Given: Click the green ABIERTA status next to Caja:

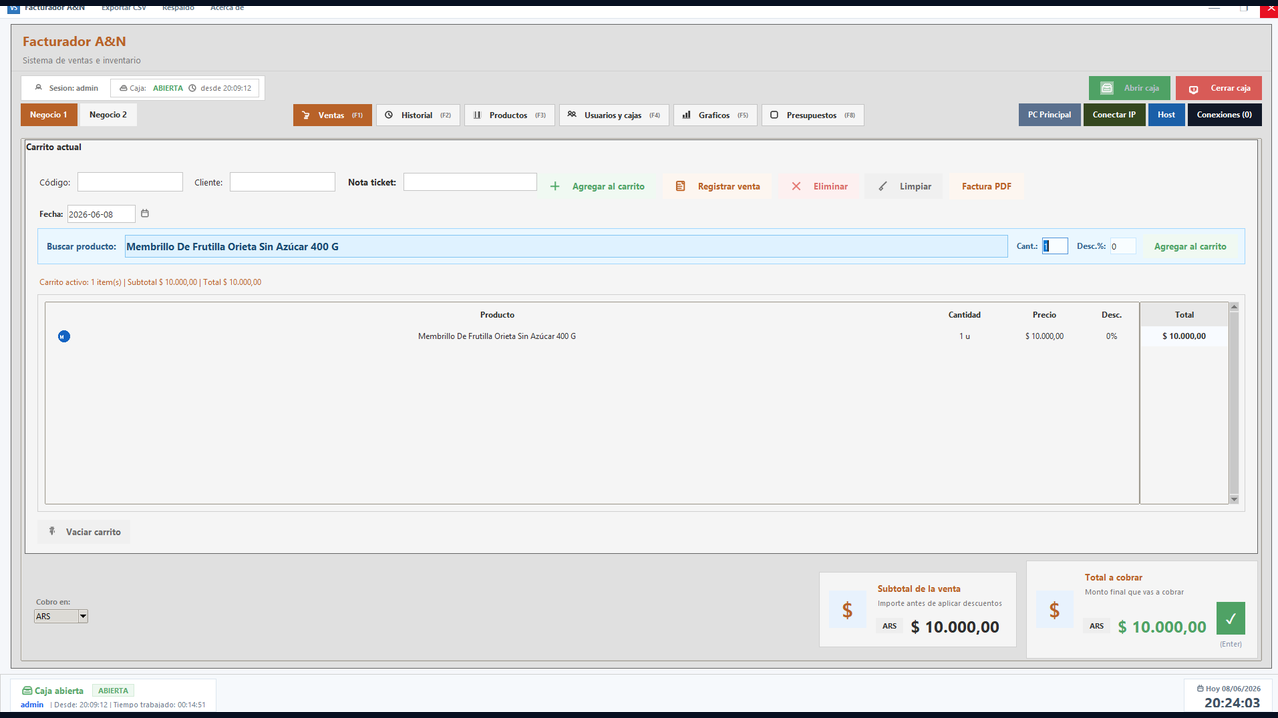Looking at the screenshot, I should pyautogui.click(x=168, y=88).
